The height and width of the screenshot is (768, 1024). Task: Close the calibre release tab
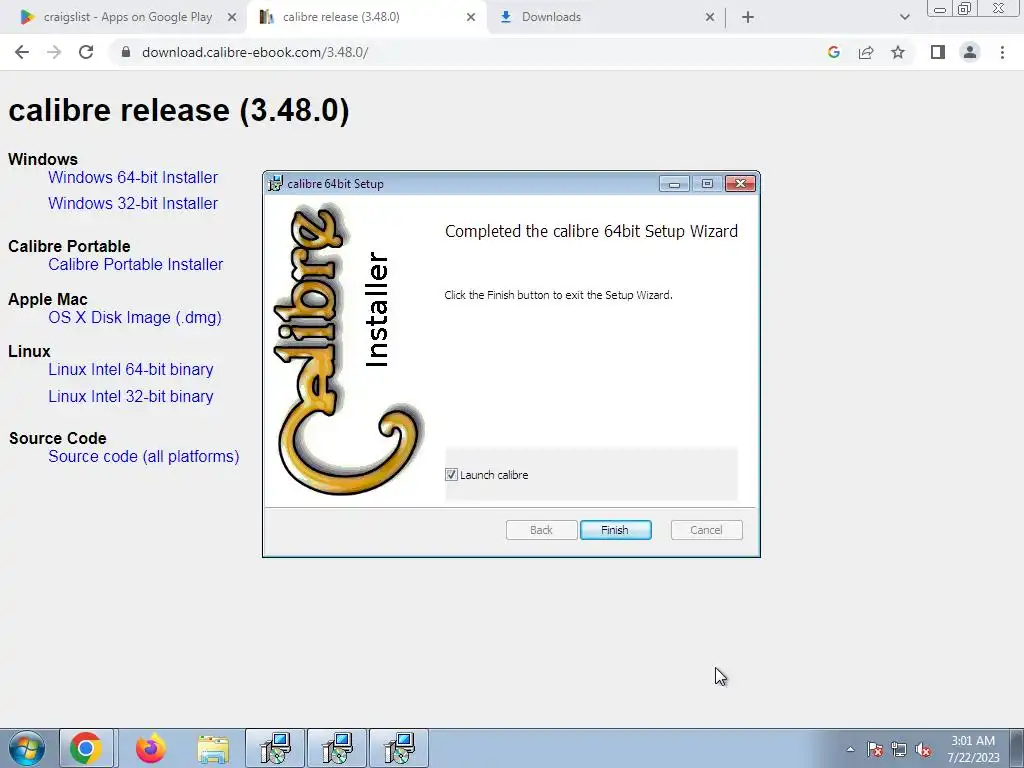click(470, 18)
